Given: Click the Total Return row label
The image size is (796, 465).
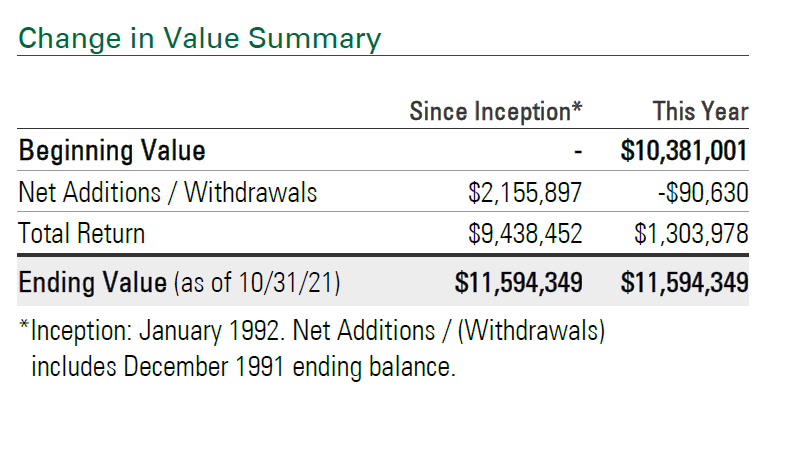Looking at the screenshot, I should tap(82, 234).
